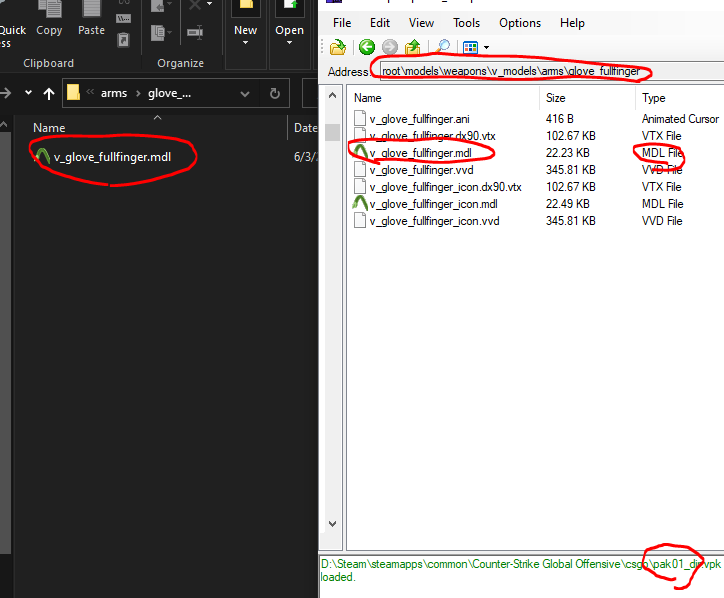Viewport: 724px width, 598px height.
Task: Click the GCFScape tree scrollbar thumb
Action: (332, 132)
